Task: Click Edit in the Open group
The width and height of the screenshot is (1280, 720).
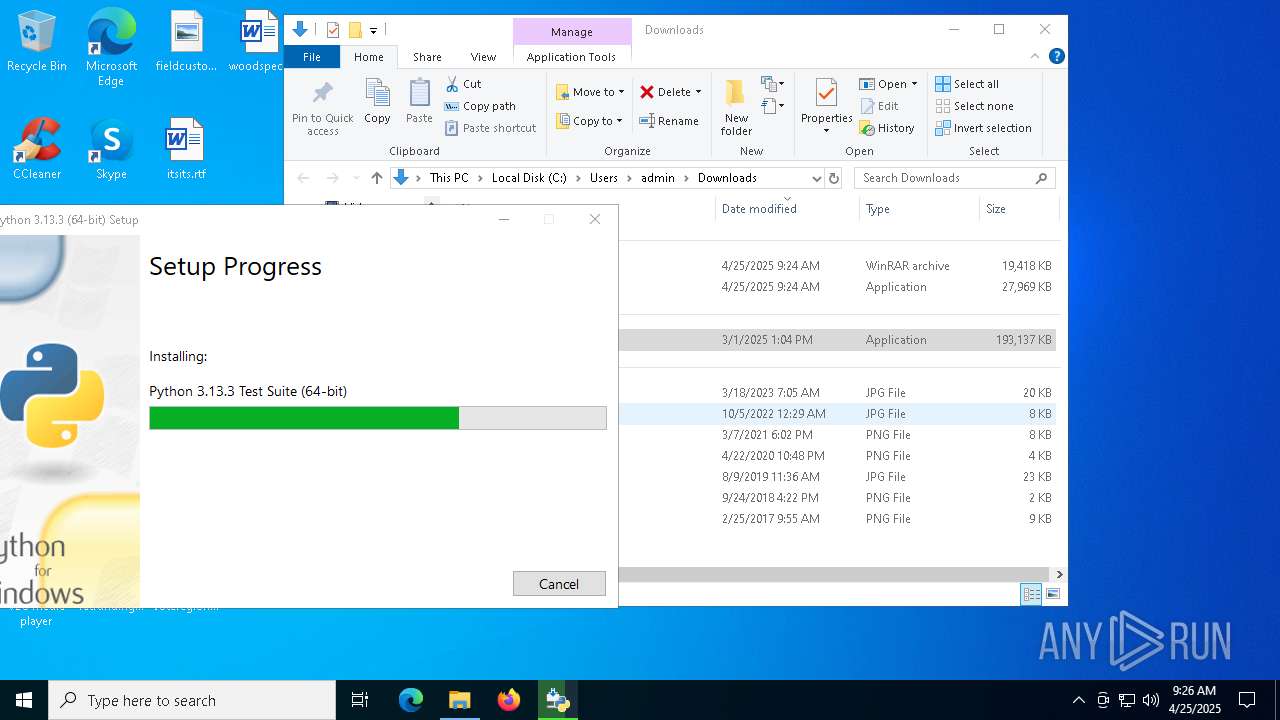Action: pos(879,106)
